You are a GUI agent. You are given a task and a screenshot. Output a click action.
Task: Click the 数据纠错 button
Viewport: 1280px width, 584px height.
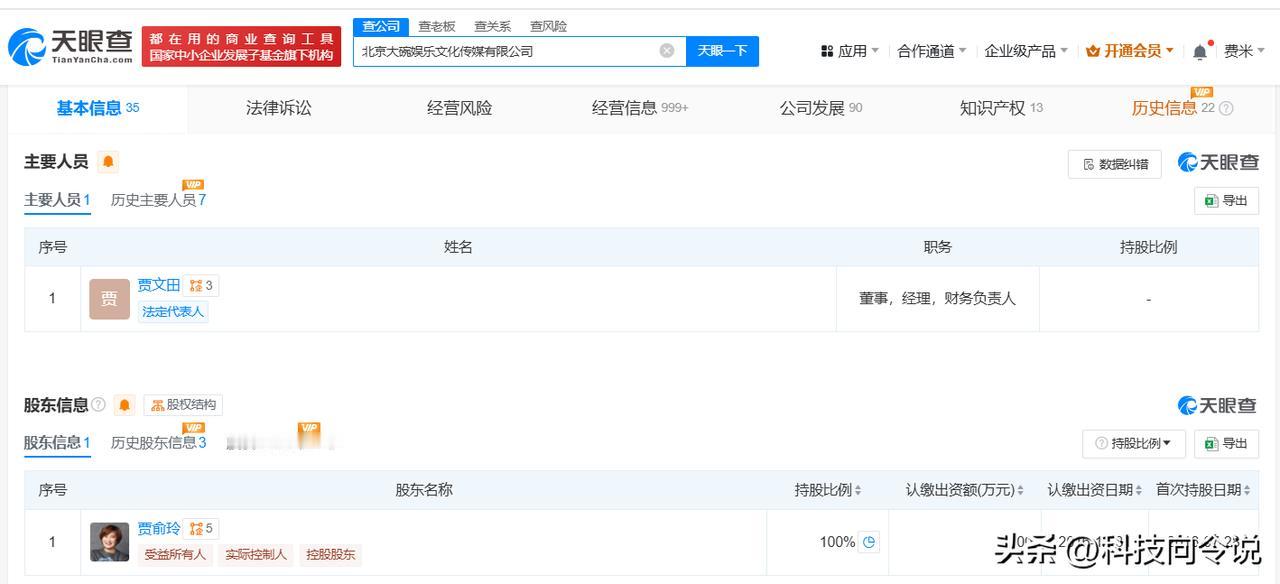pos(1115,164)
